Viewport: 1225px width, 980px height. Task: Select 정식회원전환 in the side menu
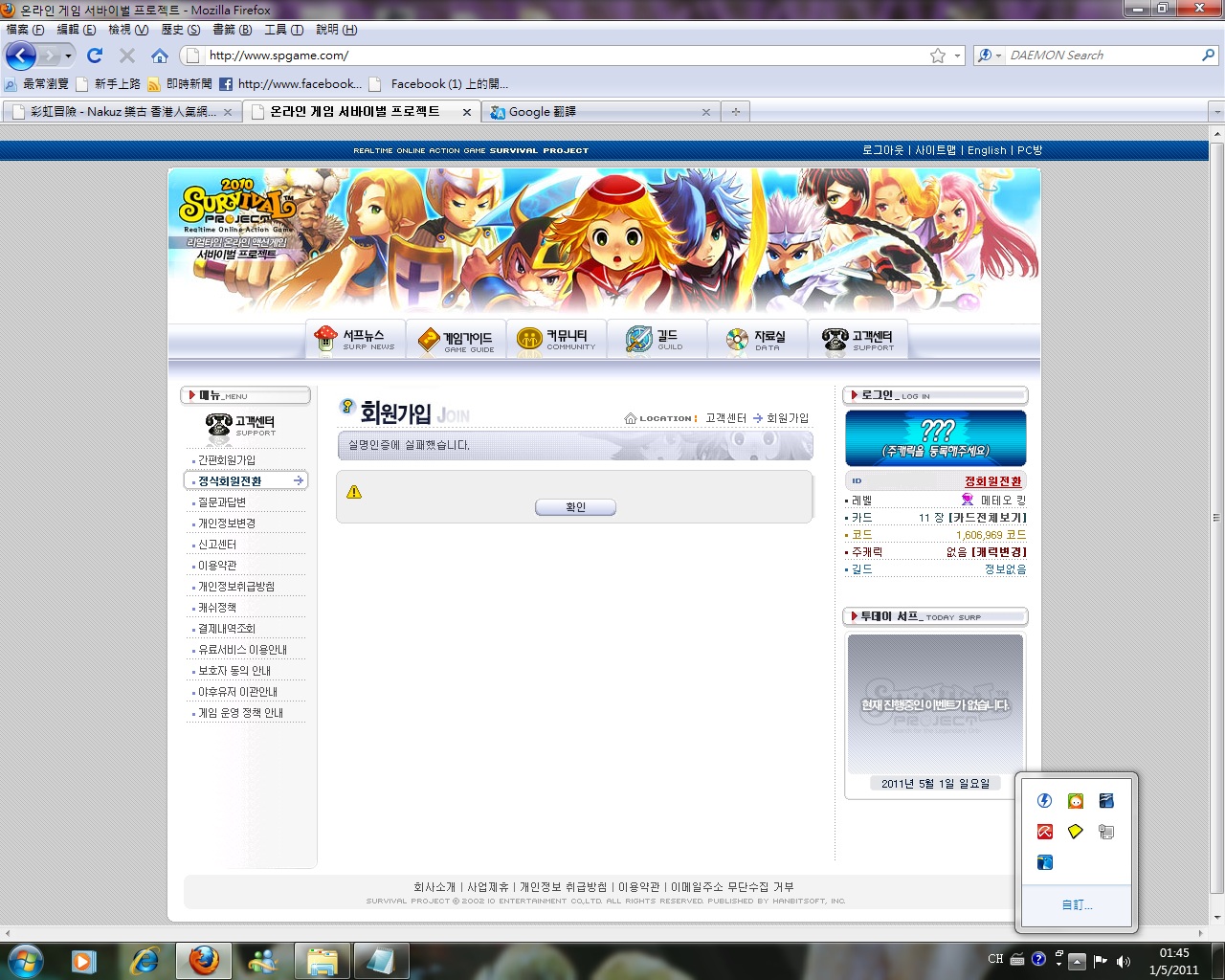pos(246,480)
